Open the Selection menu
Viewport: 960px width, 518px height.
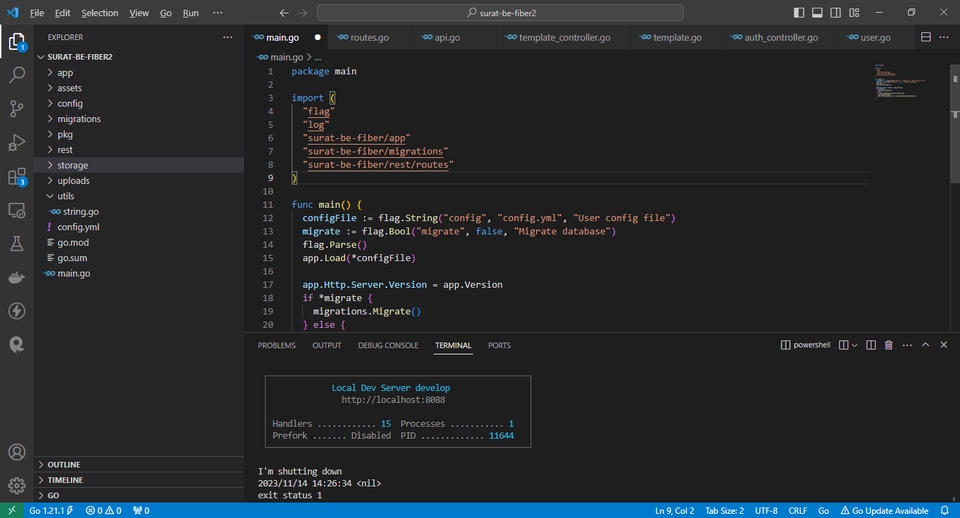(100, 13)
